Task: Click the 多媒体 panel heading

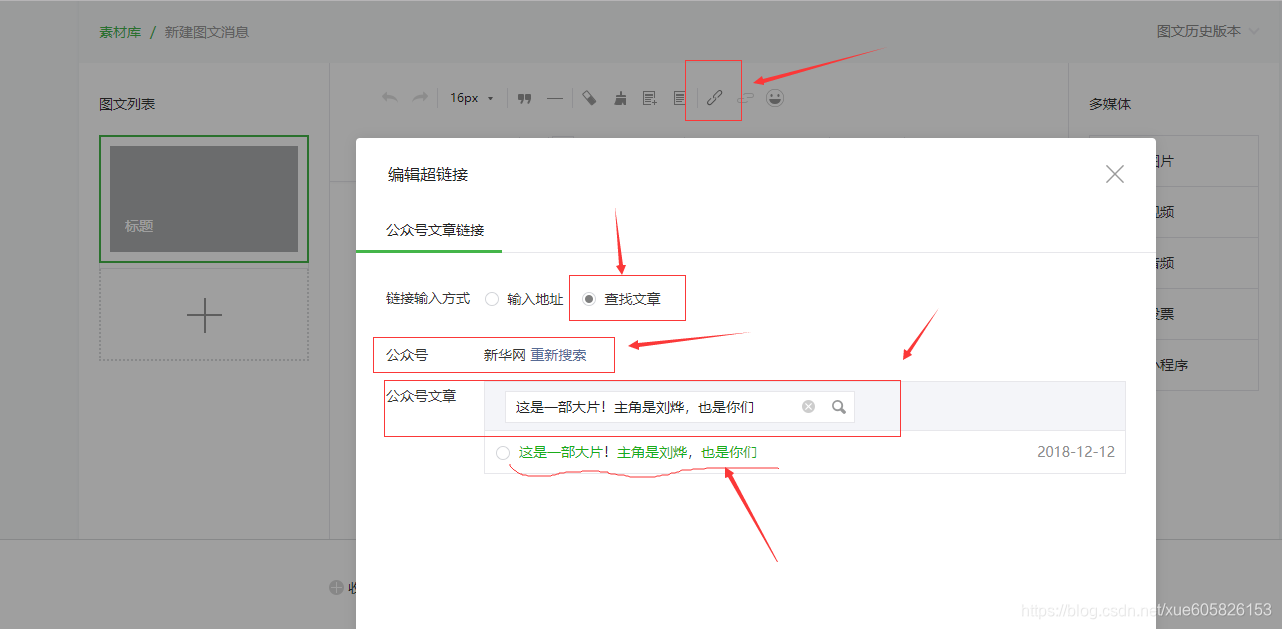Action: point(1110,104)
